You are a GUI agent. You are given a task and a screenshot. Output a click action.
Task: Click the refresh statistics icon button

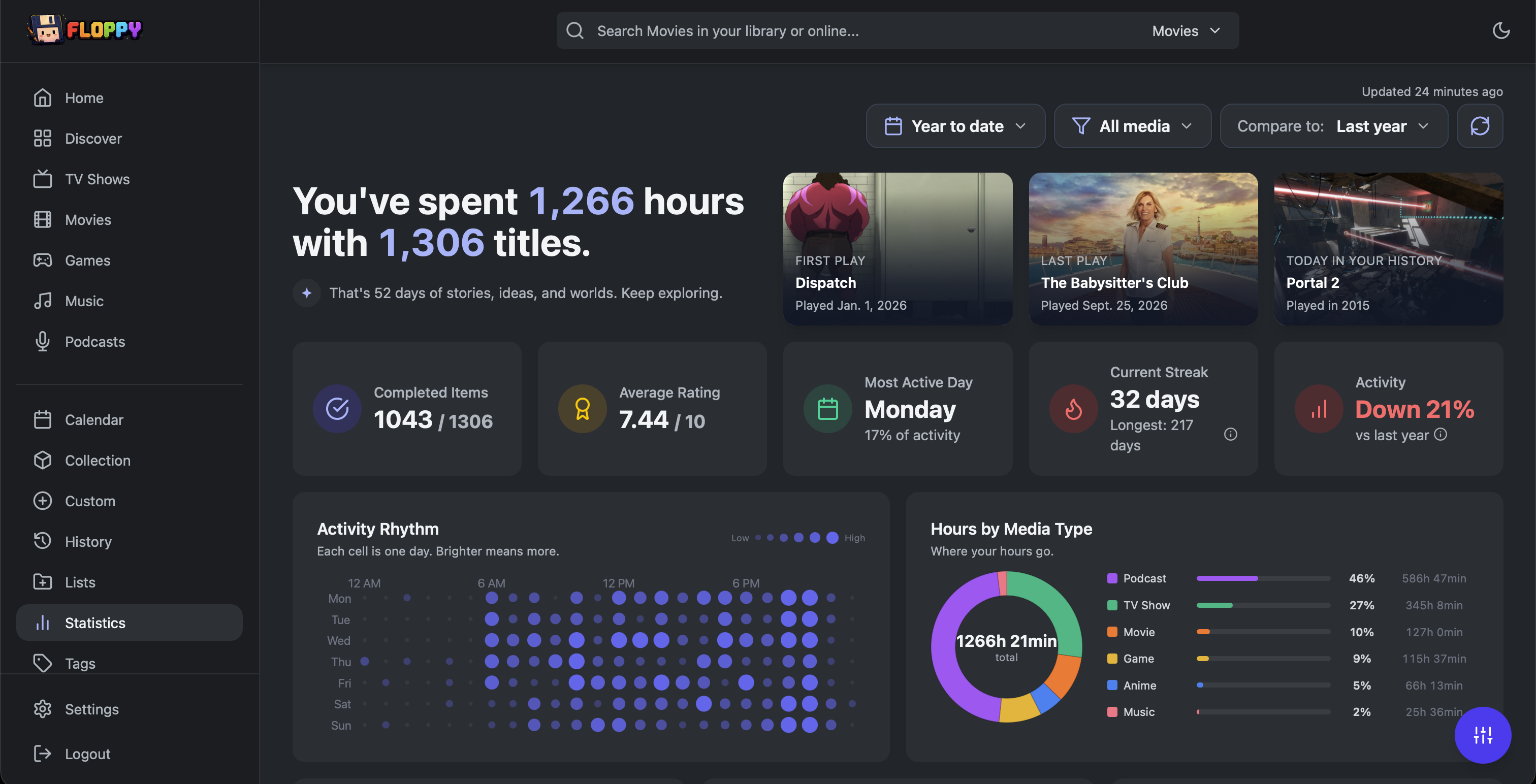[x=1479, y=126]
